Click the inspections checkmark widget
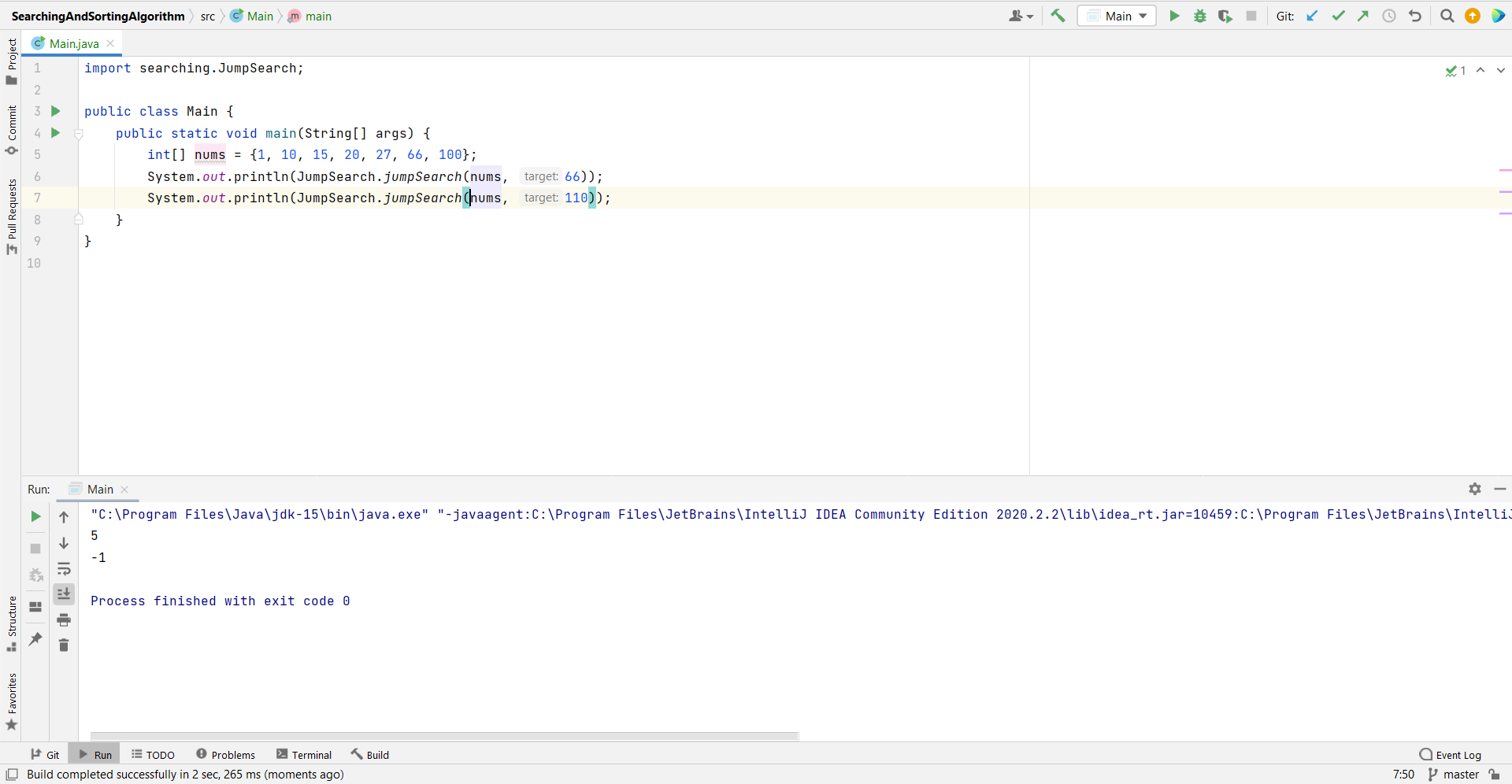The width and height of the screenshot is (1512, 784). (1455, 71)
